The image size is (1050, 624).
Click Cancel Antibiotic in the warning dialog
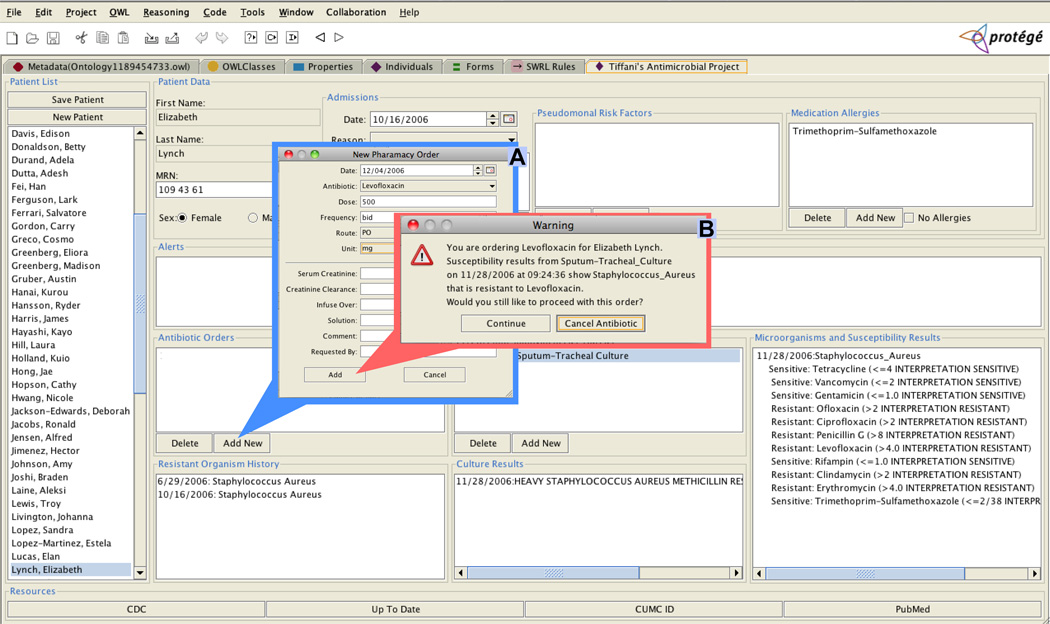(x=600, y=324)
